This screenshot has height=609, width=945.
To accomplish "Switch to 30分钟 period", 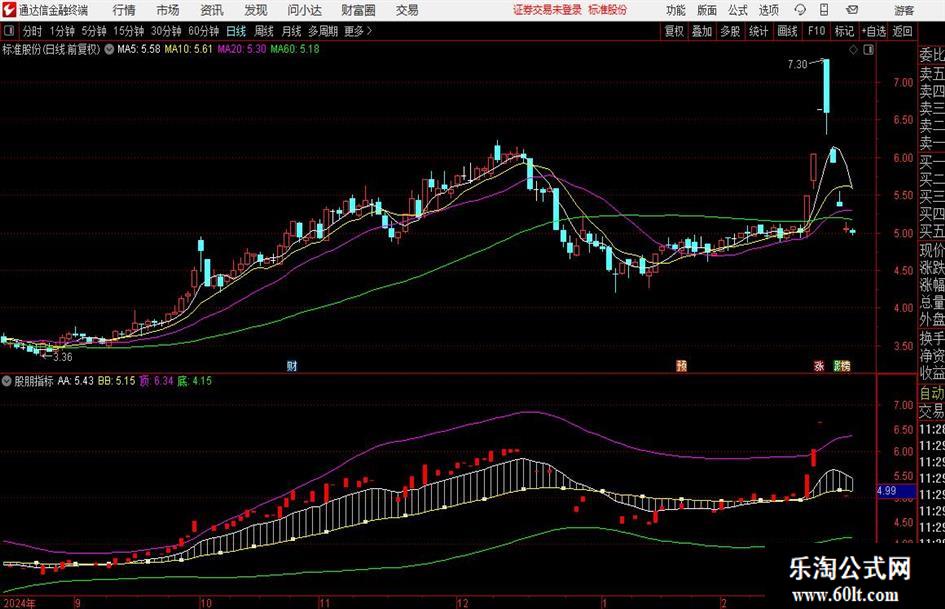I will pyautogui.click(x=166, y=31).
